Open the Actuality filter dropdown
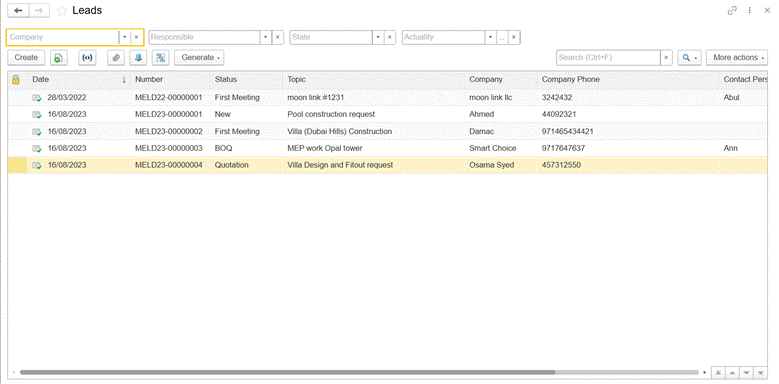Image resolution: width=779 pixels, height=384 pixels. click(491, 37)
